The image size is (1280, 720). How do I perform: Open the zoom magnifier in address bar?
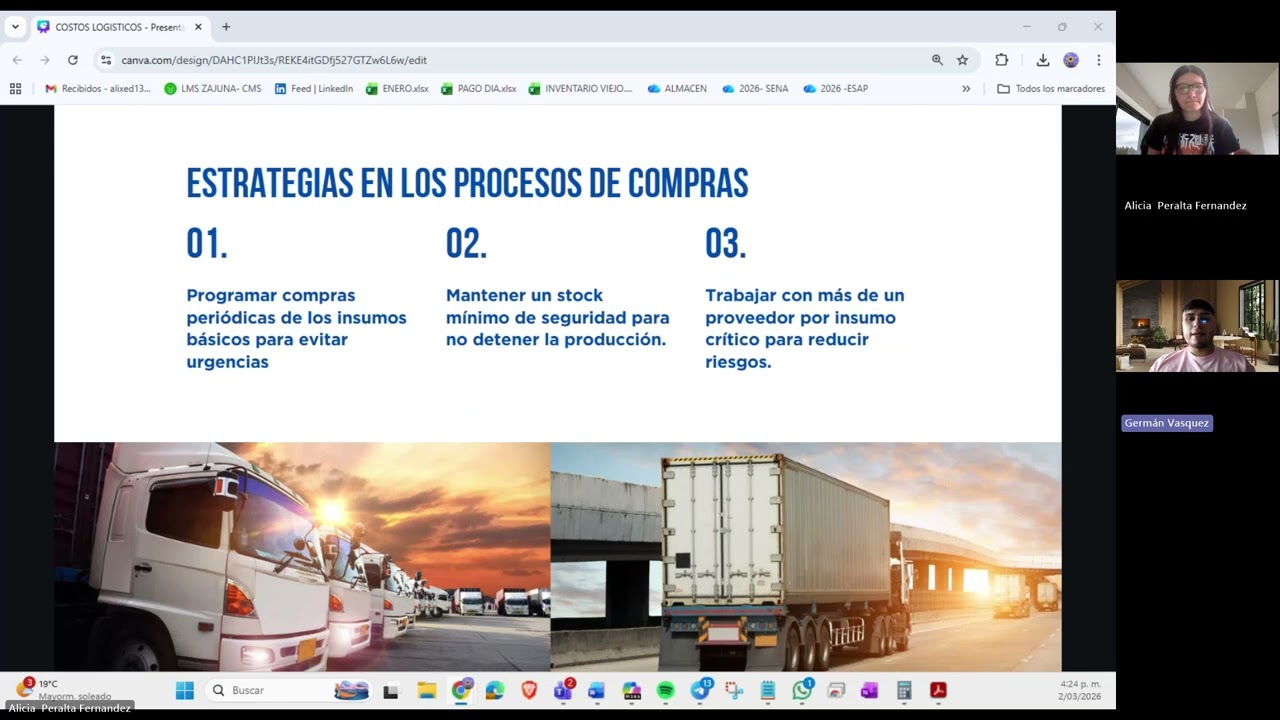click(937, 60)
